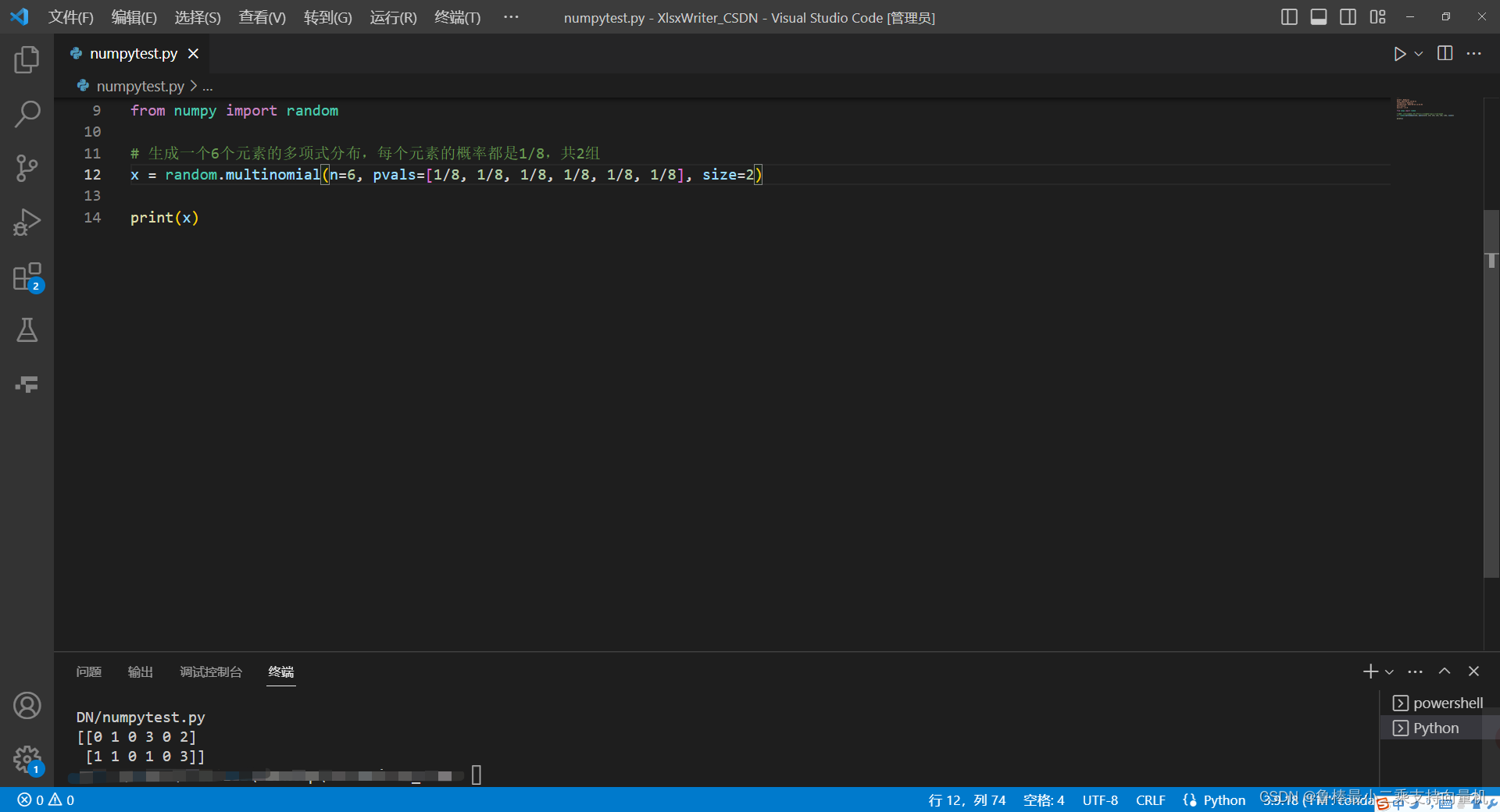Open the Explorer view in activity bar

coord(27,60)
